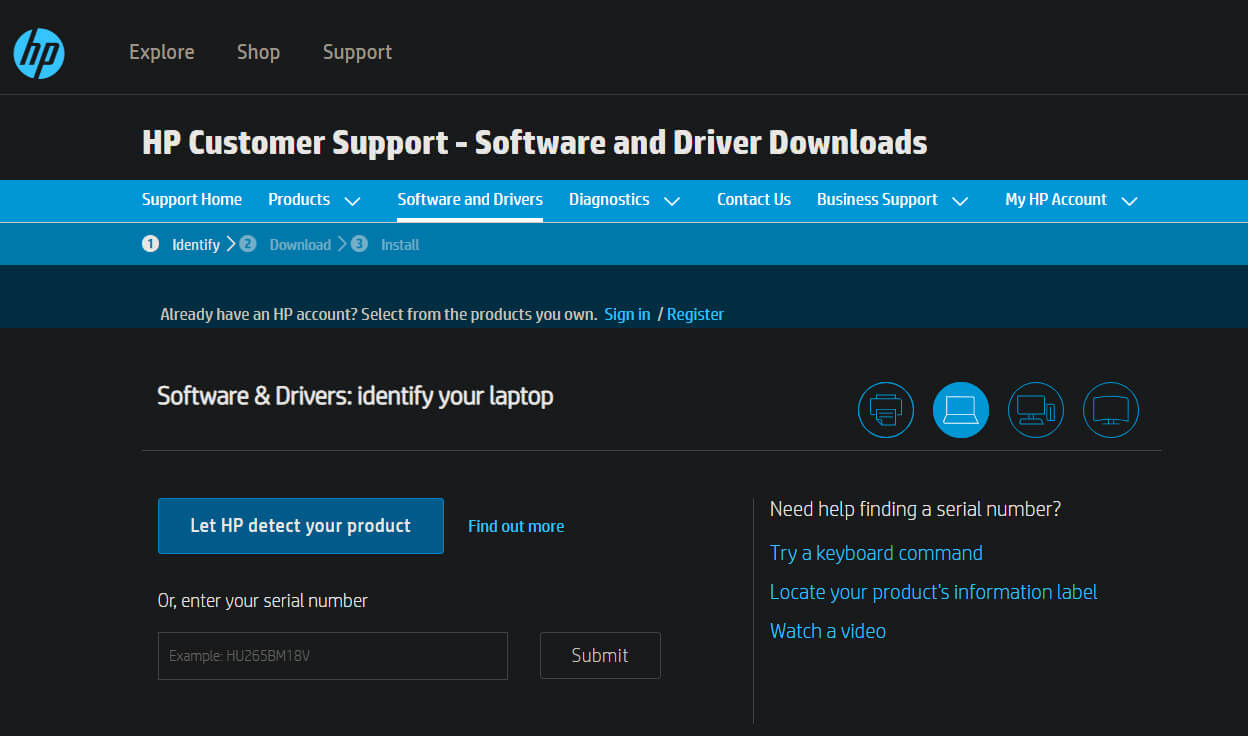This screenshot has width=1248, height=736.
Task: Select the Identify step indicator
Action: [x=181, y=244]
